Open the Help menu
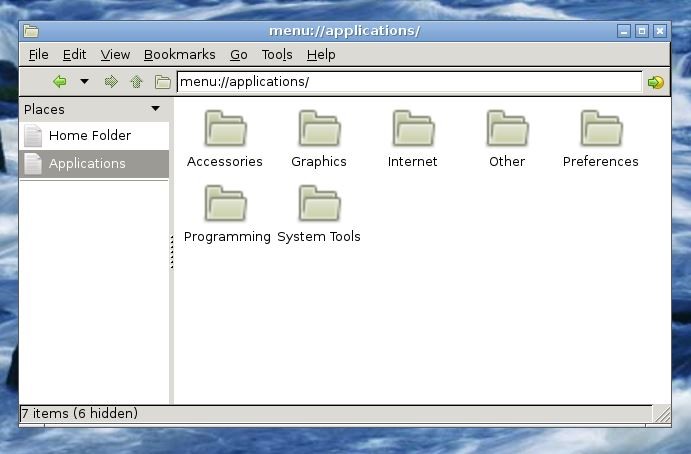The image size is (691, 454). 321,55
